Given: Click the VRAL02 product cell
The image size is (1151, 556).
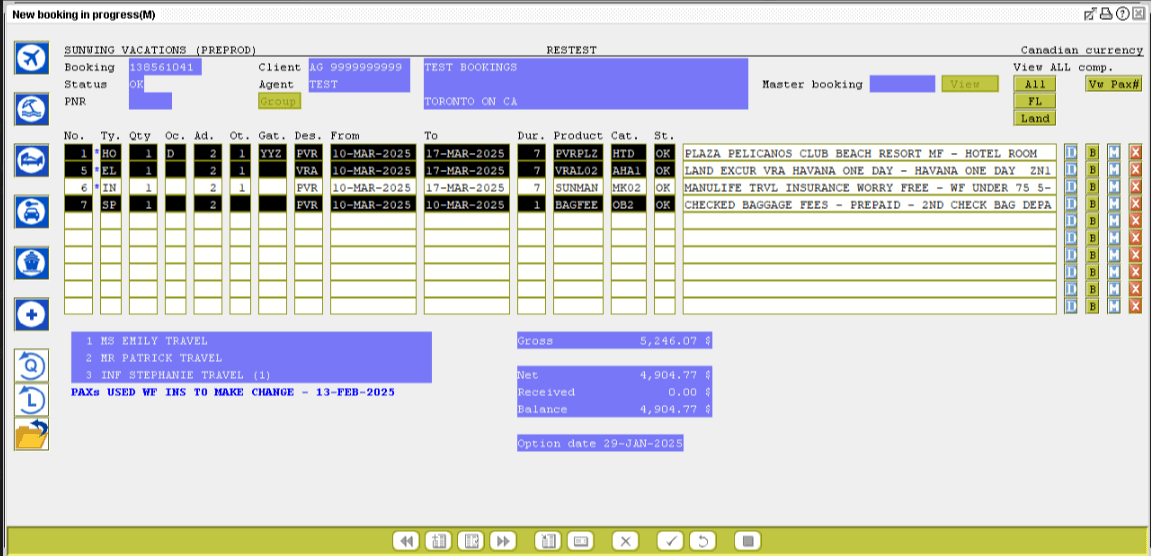Looking at the screenshot, I should (x=578, y=170).
